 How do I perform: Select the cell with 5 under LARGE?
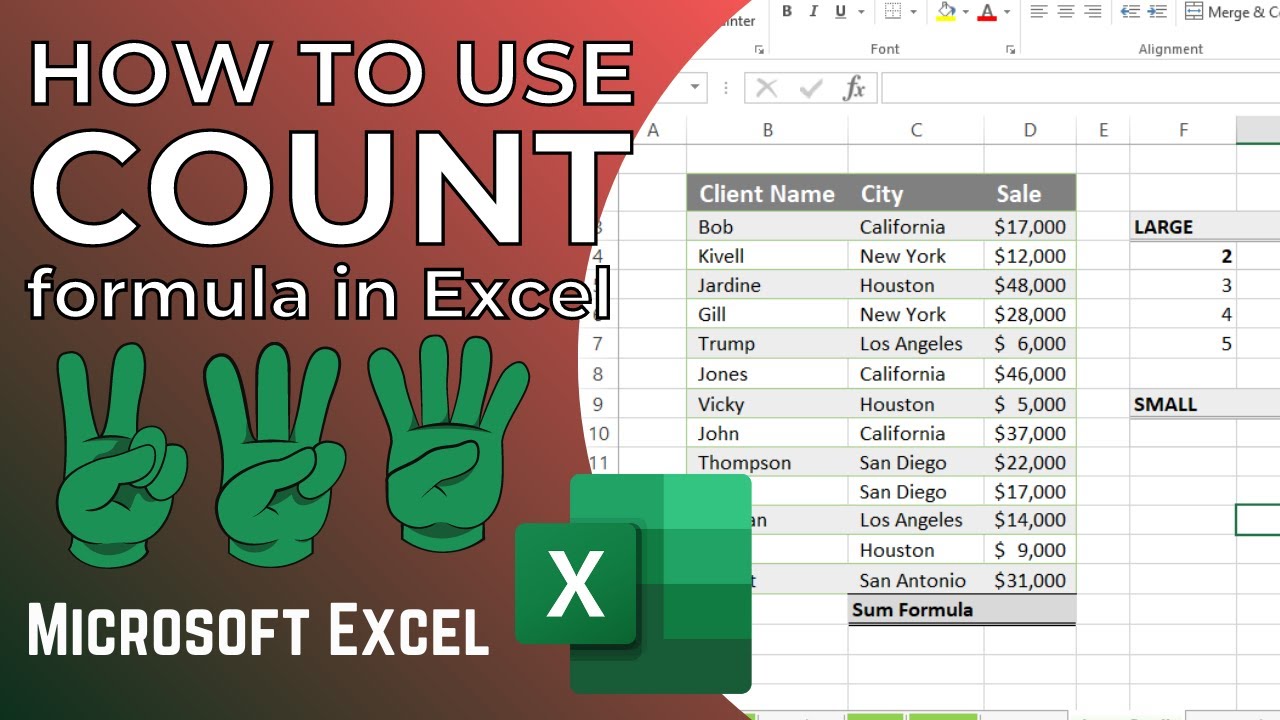tap(1183, 344)
